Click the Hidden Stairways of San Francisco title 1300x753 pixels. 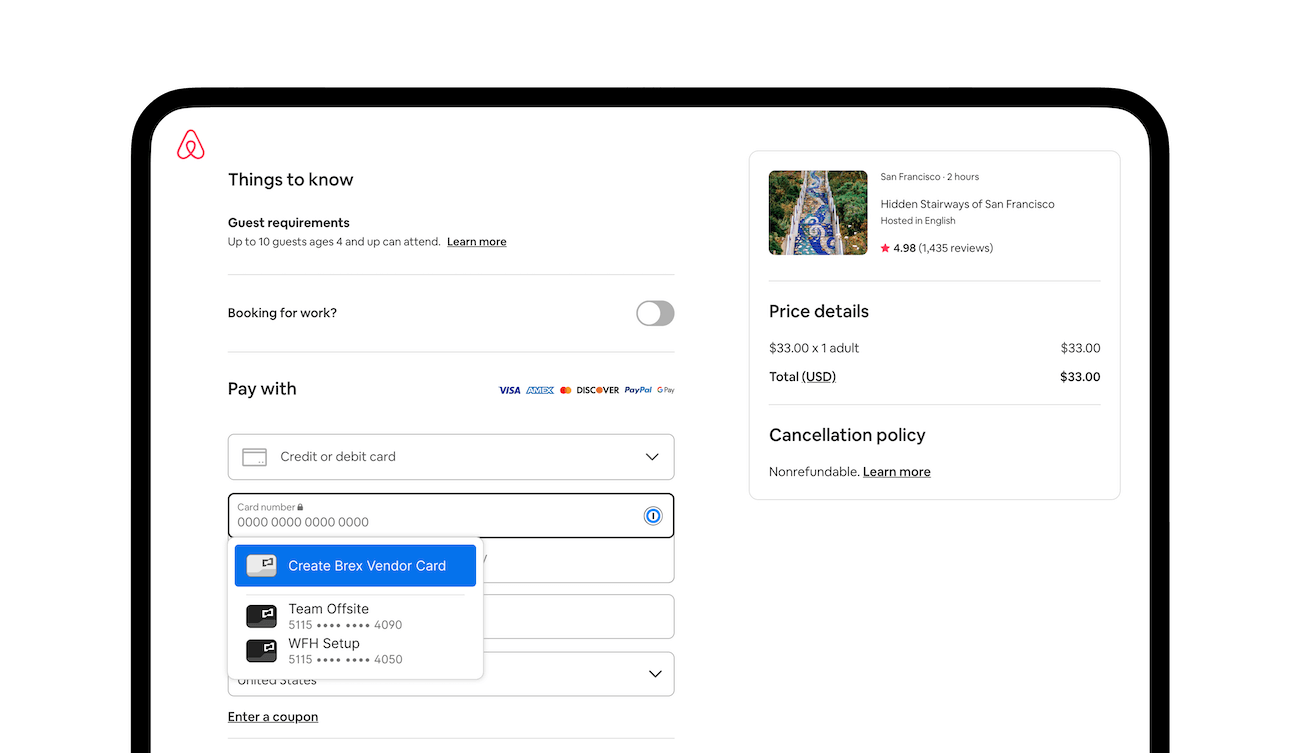pyautogui.click(x=968, y=204)
